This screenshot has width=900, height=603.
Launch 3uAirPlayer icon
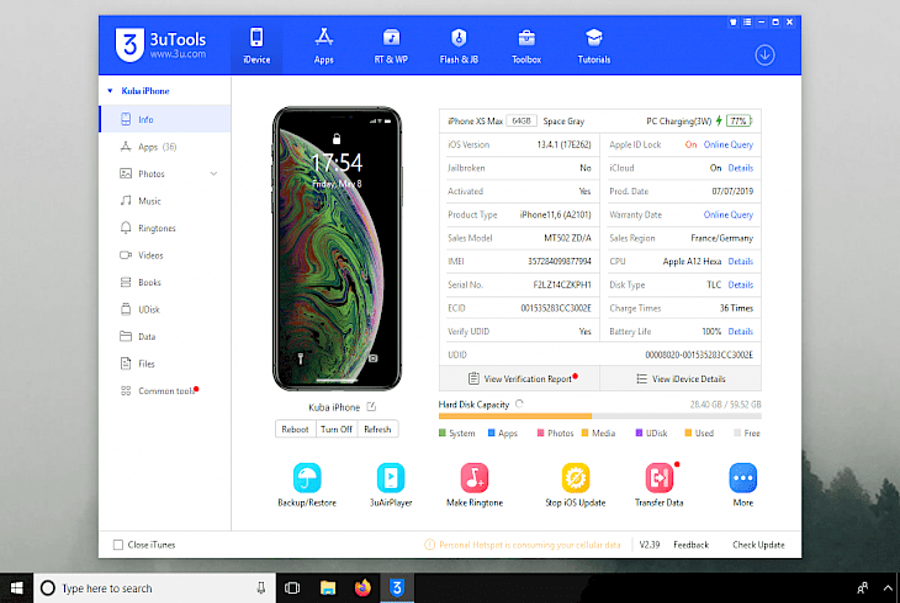pyautogui.click(x=390, y=478)
